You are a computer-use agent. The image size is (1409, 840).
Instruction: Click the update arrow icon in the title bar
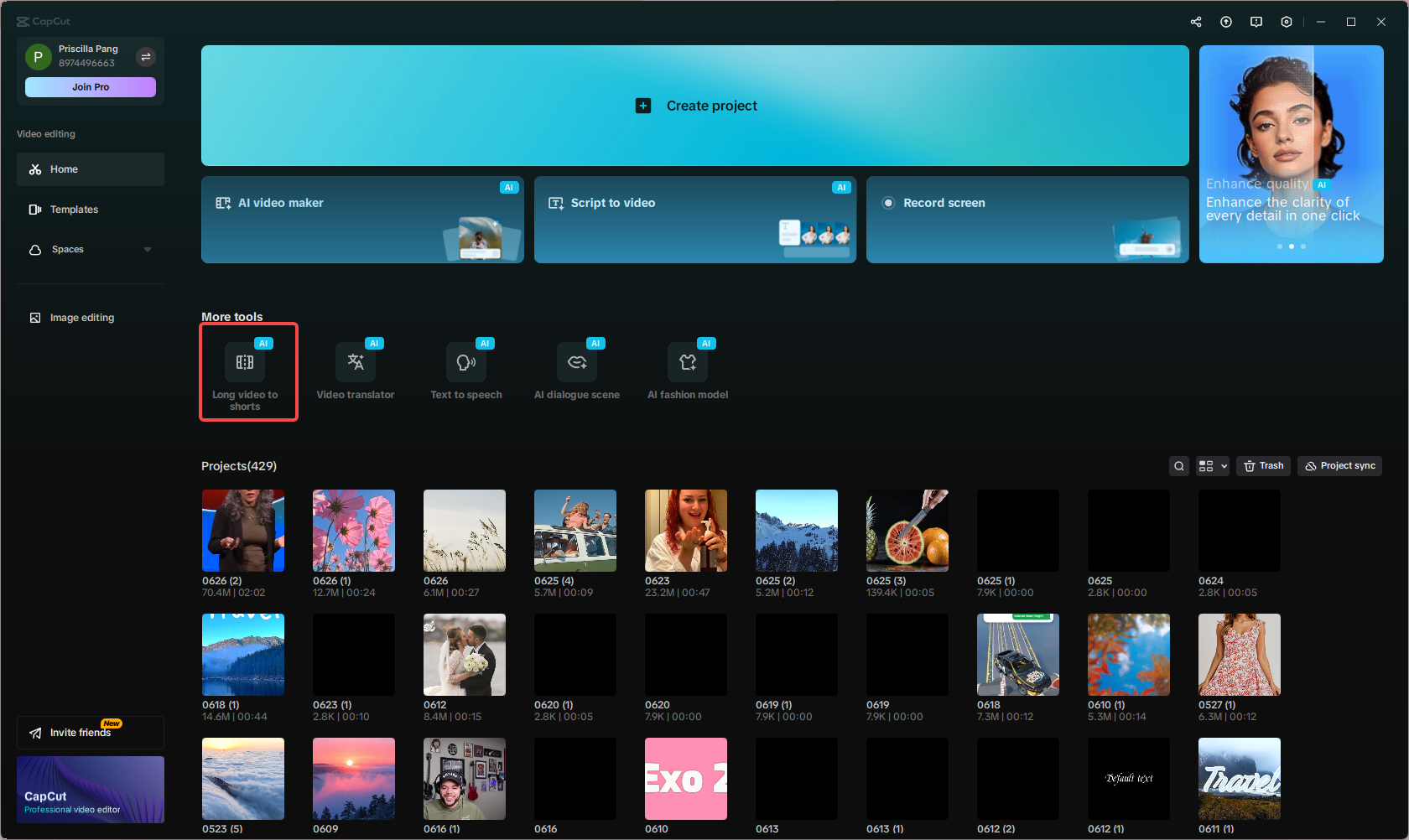click(1226, 22)
